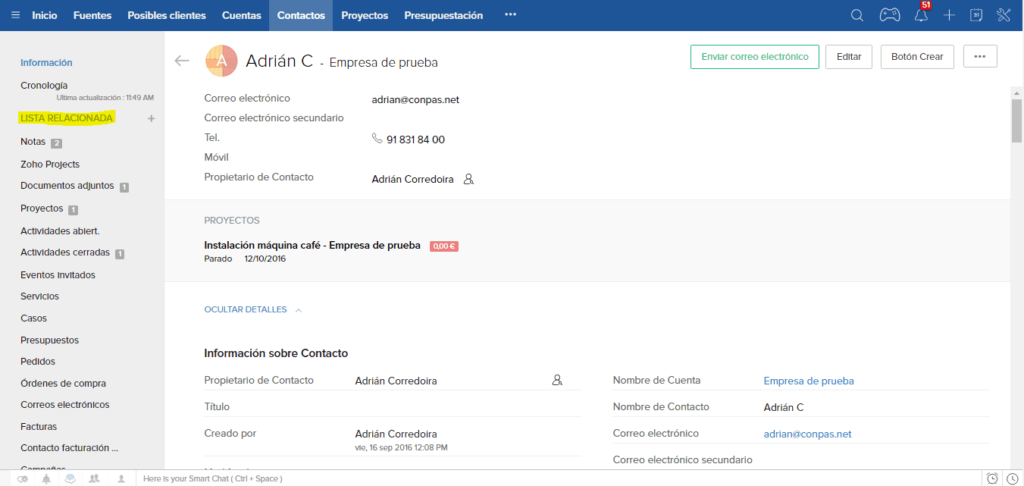The height and width of the screenshot is (486, 1024).
Task: Click the phone number 91 831 84 00
Action: point(415,139)
